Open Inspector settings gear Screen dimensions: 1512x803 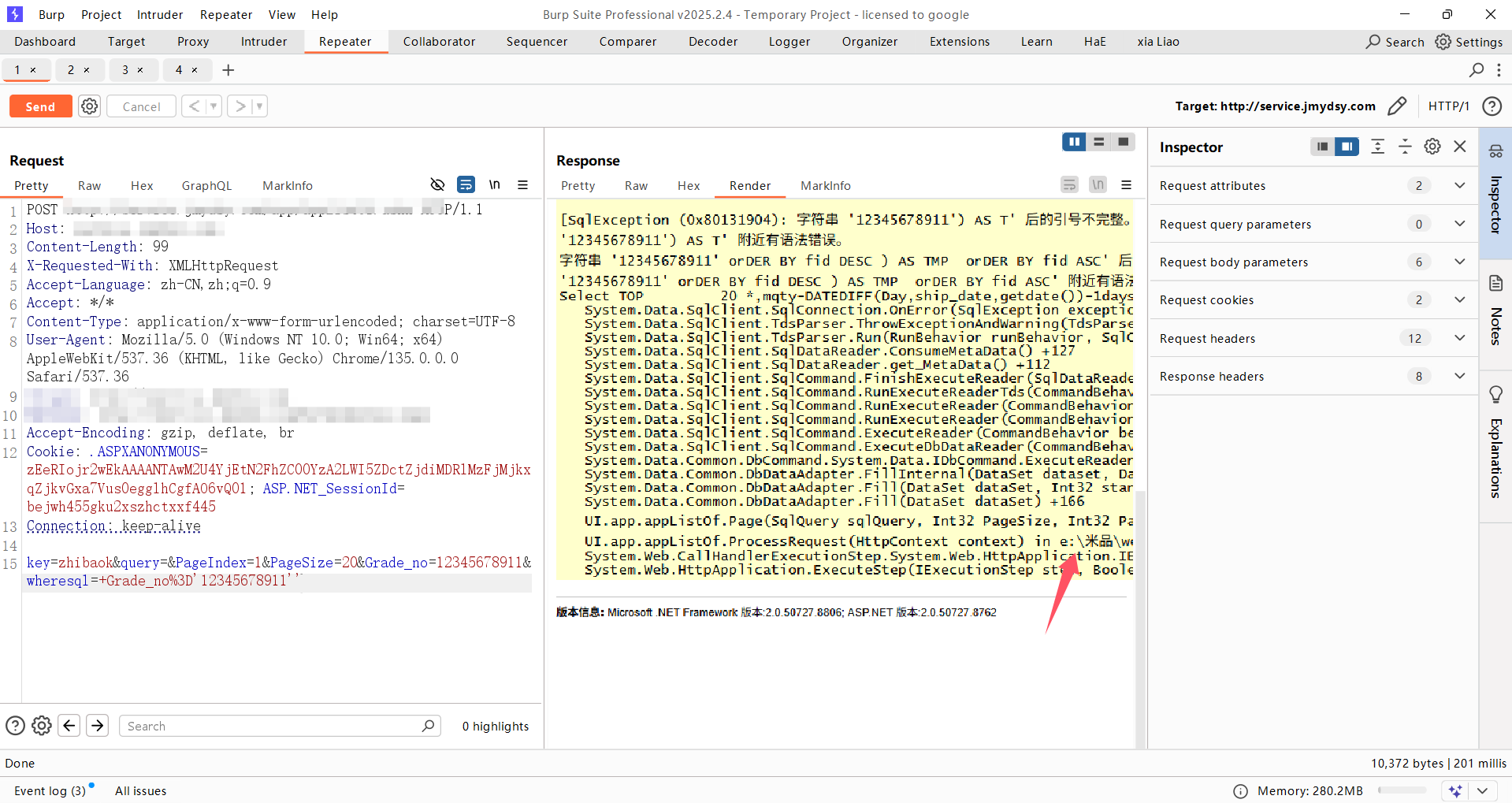pyautogui.click(x=1432, y=147)
